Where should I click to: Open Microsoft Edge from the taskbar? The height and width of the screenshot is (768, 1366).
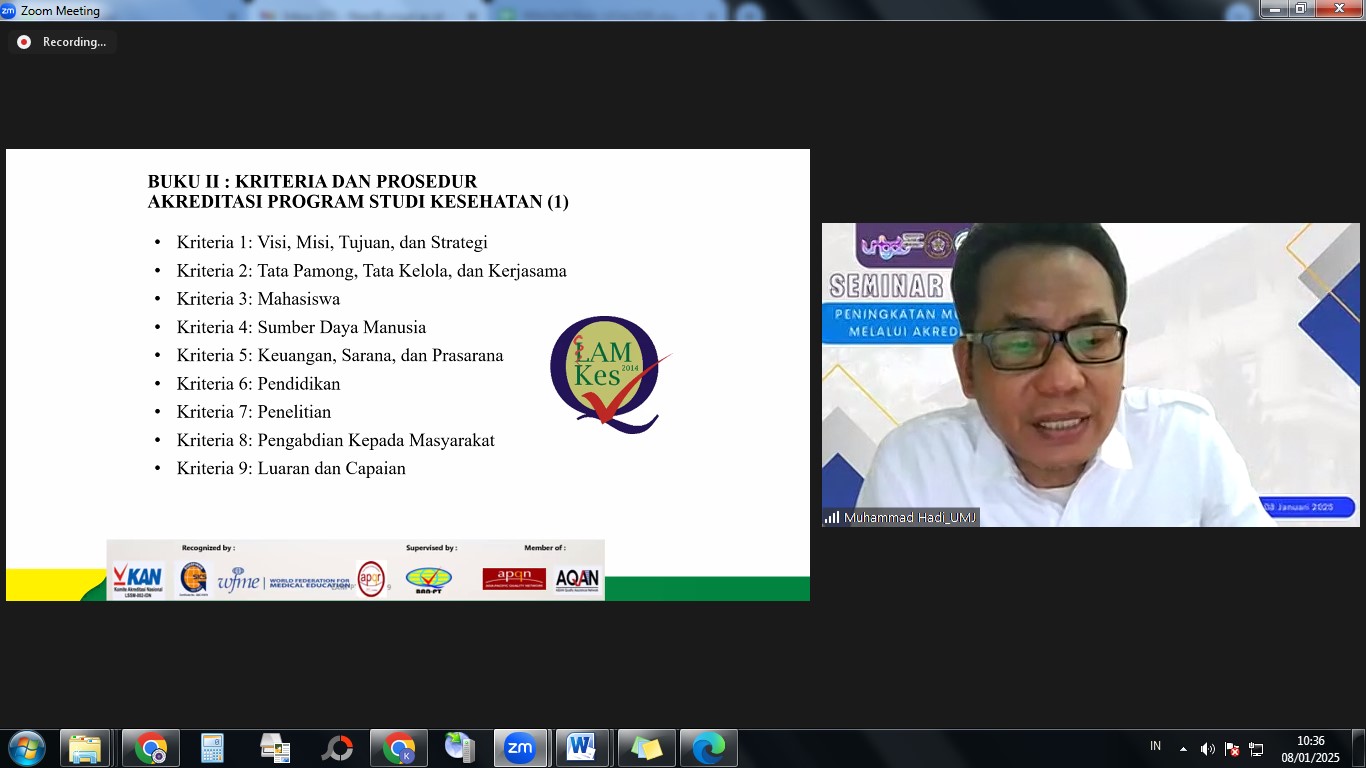click(x=708, y=748)
